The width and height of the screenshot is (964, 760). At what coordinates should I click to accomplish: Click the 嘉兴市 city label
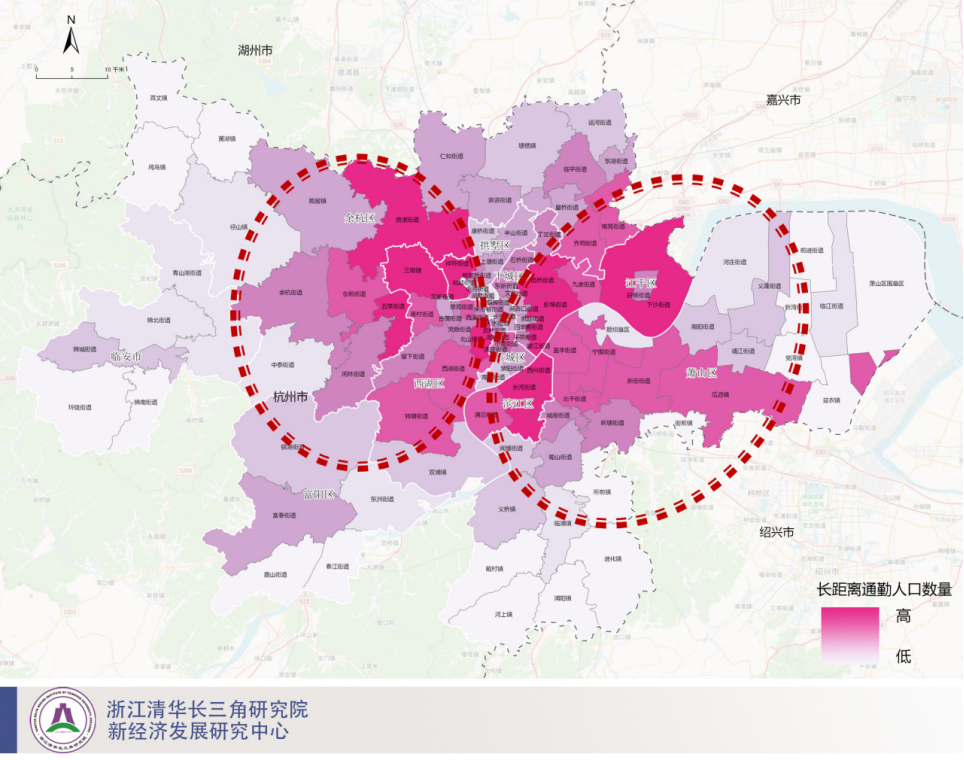785,99
